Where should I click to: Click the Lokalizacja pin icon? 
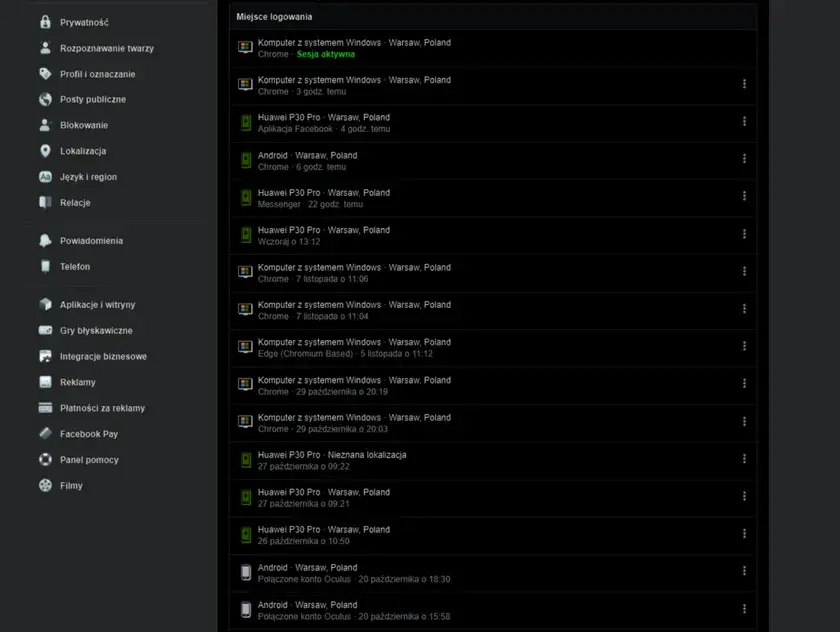click(x=45, y=151)
